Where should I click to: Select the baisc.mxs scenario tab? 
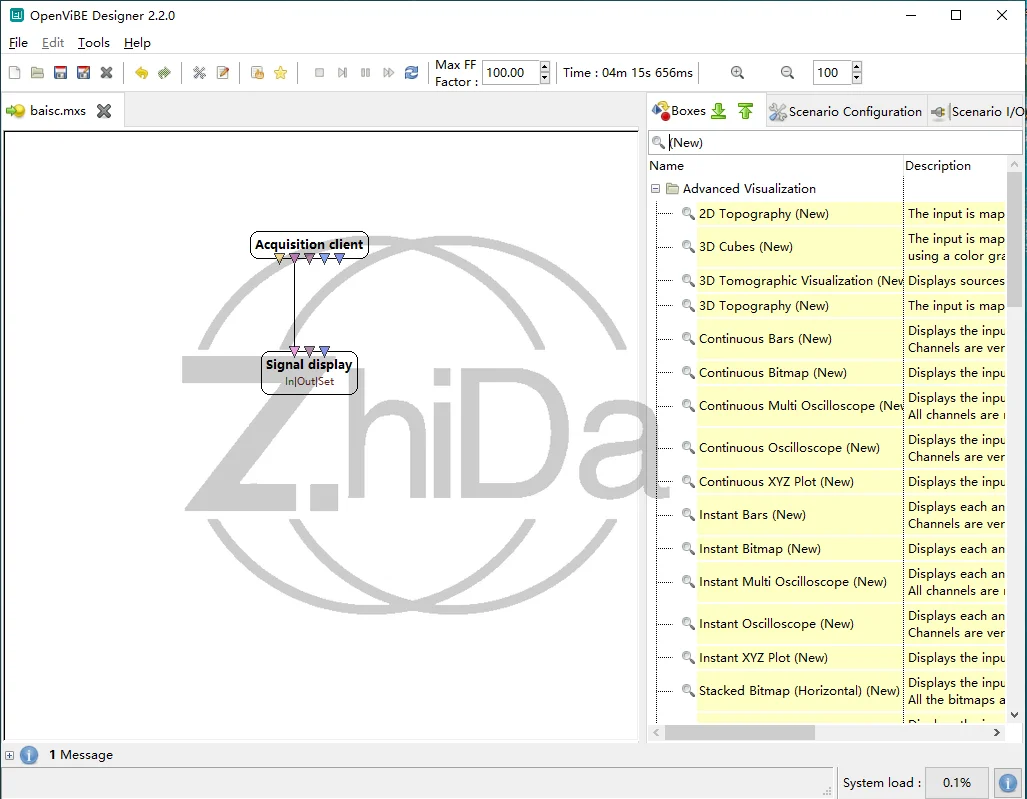coord(58,111)
